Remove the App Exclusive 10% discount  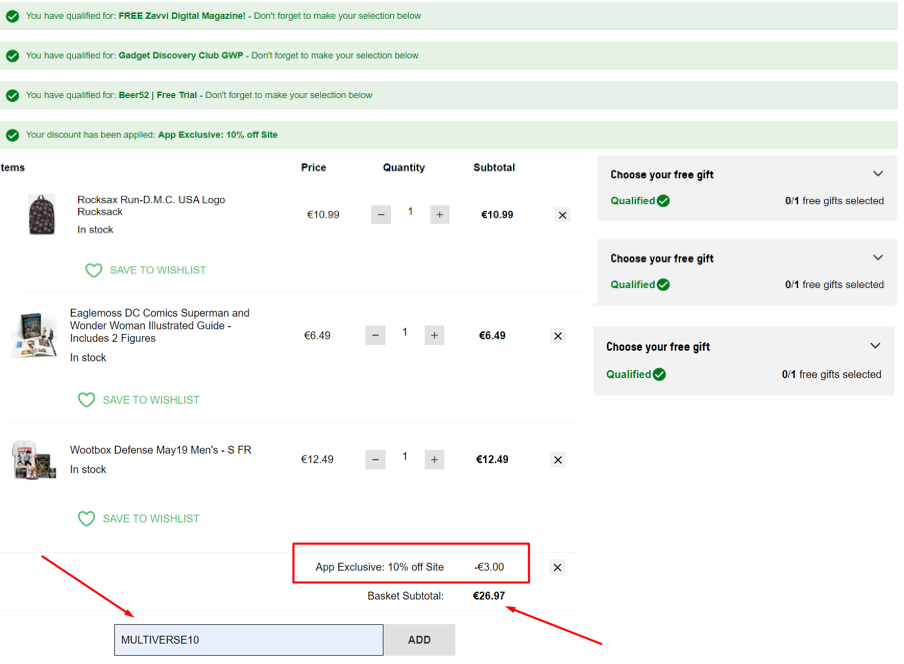click(558, 568)
